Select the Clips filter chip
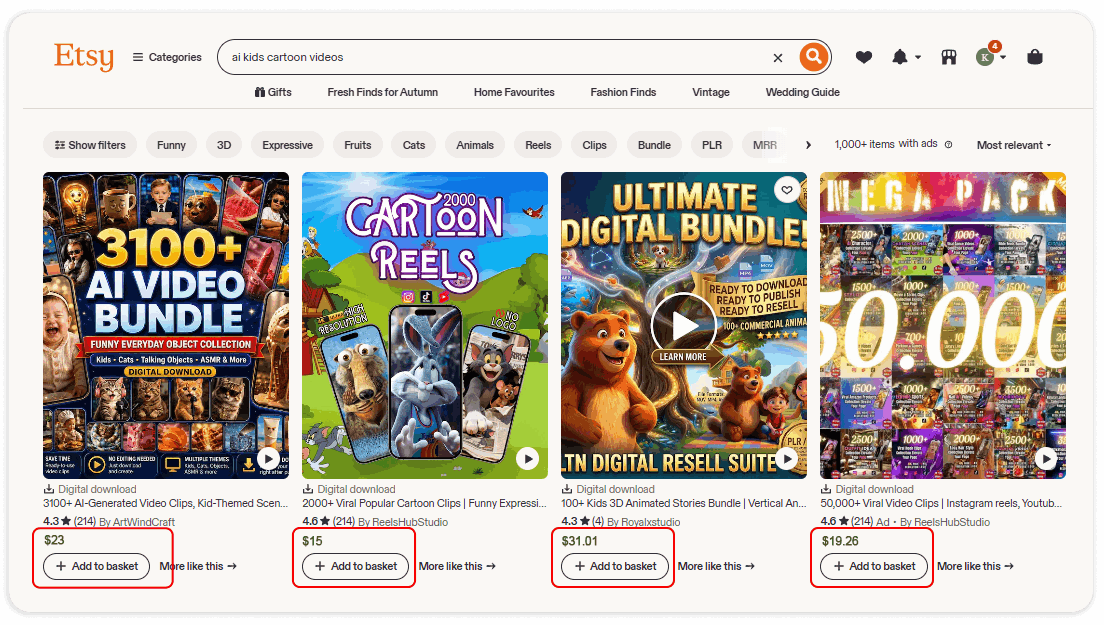Image resolution: width=1104 pixels, height=625 pixels. click(x=594, y=145)
